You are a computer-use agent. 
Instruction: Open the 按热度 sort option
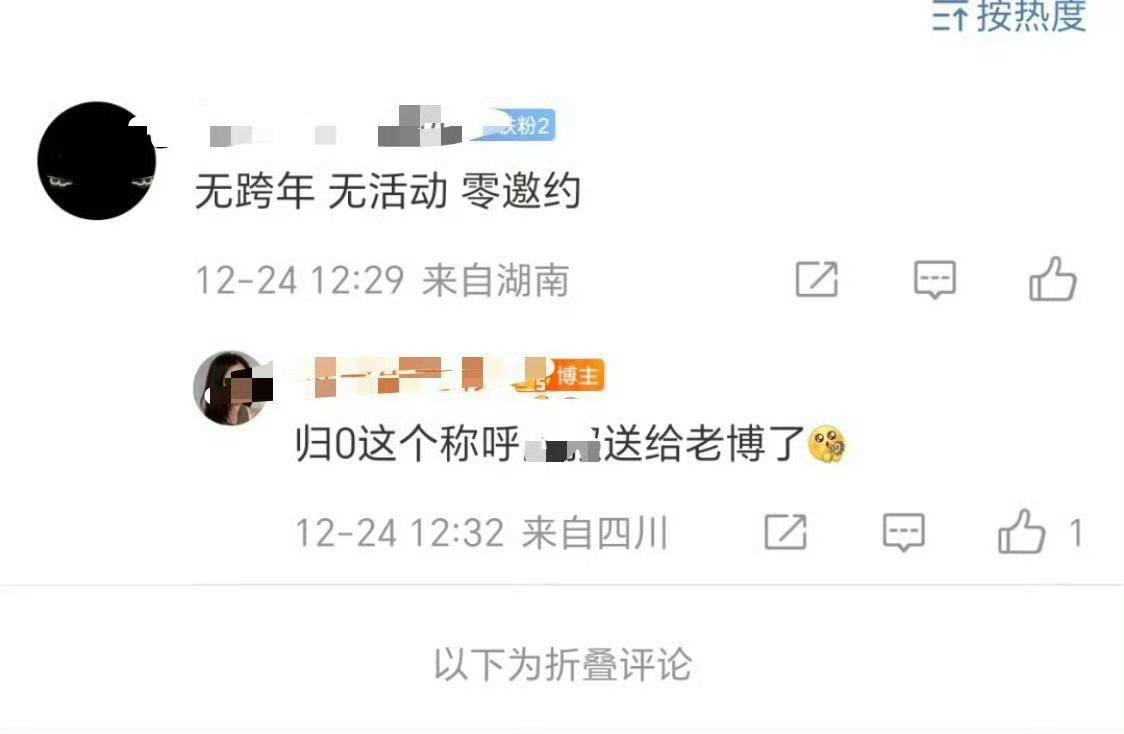tap(1011, 16)
